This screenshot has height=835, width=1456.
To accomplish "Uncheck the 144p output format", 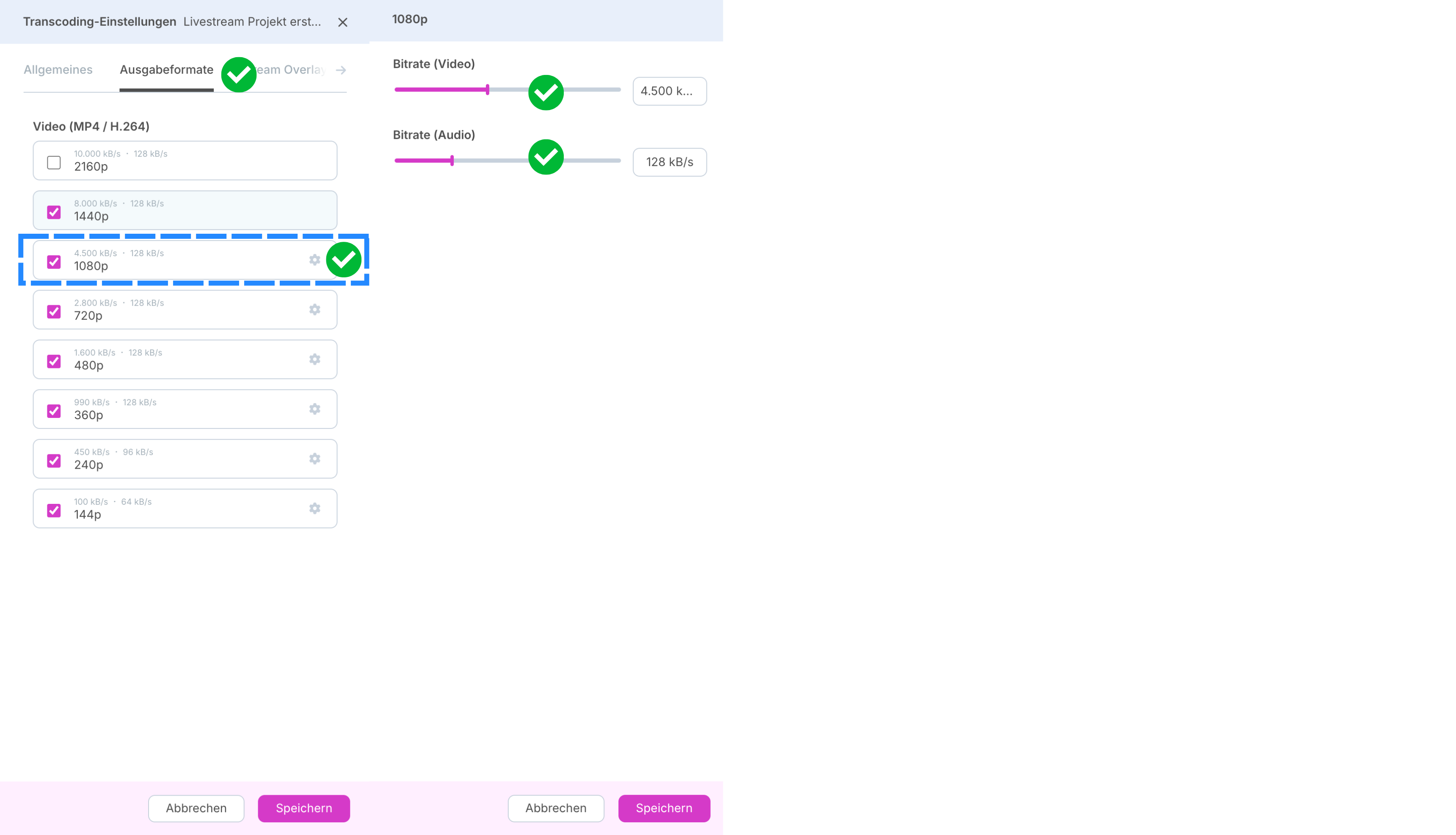I will pyautogui.click(x=54, y=510).
